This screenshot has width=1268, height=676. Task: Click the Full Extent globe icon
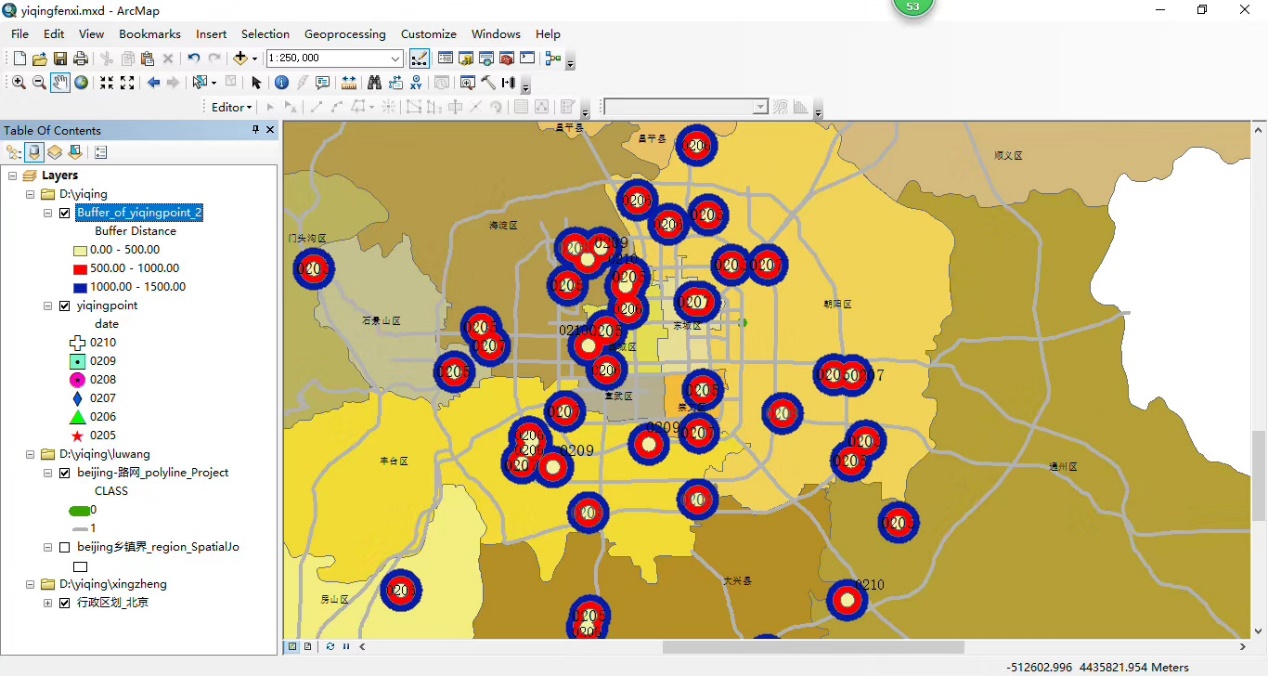click(x=81, y=83)
